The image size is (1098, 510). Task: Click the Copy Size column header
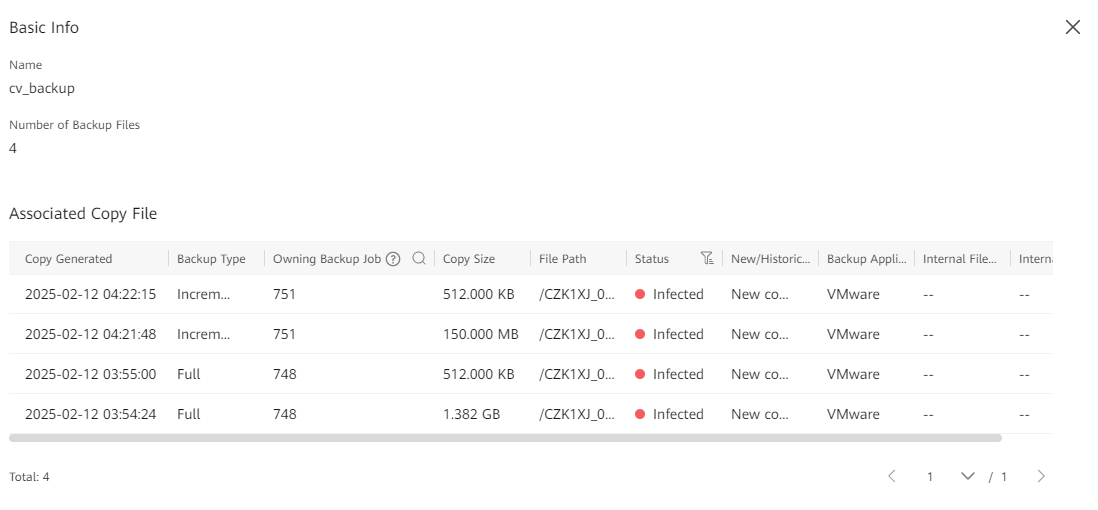pos(469,259)
